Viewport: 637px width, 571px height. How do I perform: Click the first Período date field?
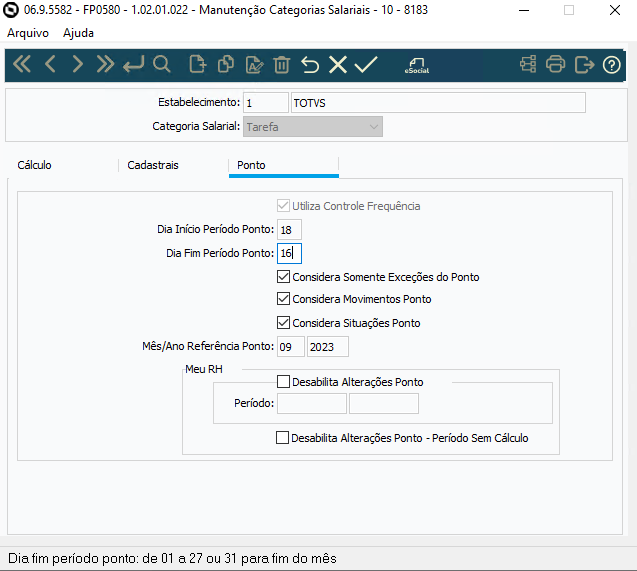point(312,404)
